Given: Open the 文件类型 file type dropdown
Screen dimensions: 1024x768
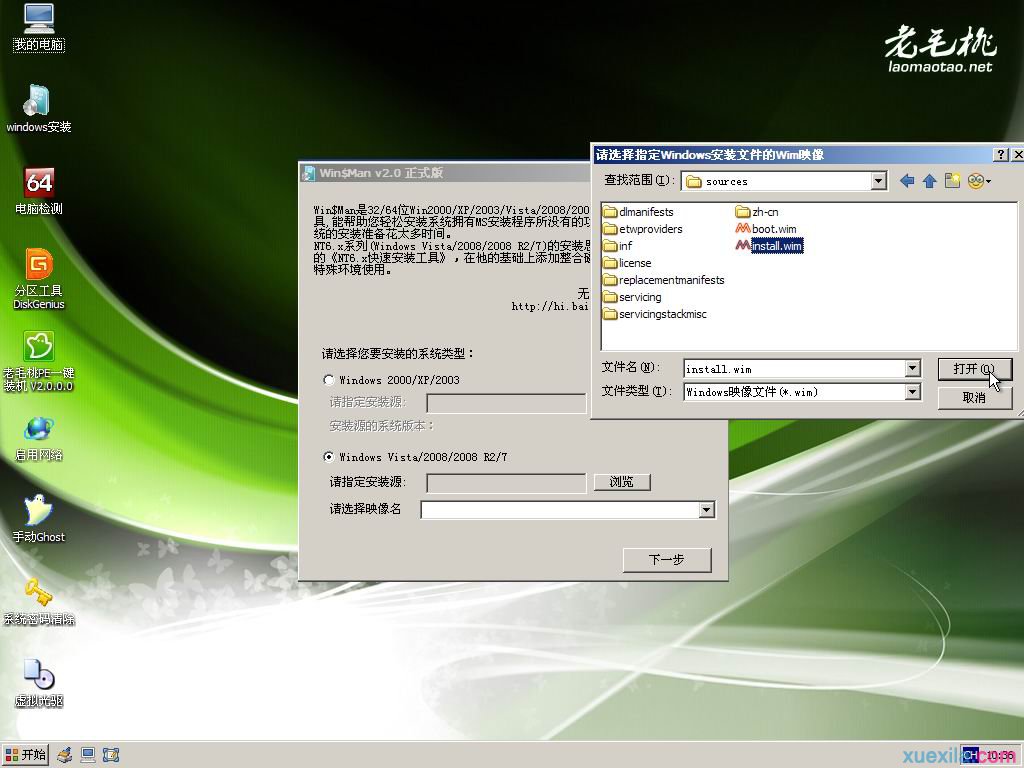Looking at the screenshot, I should [x=911, y=392].
